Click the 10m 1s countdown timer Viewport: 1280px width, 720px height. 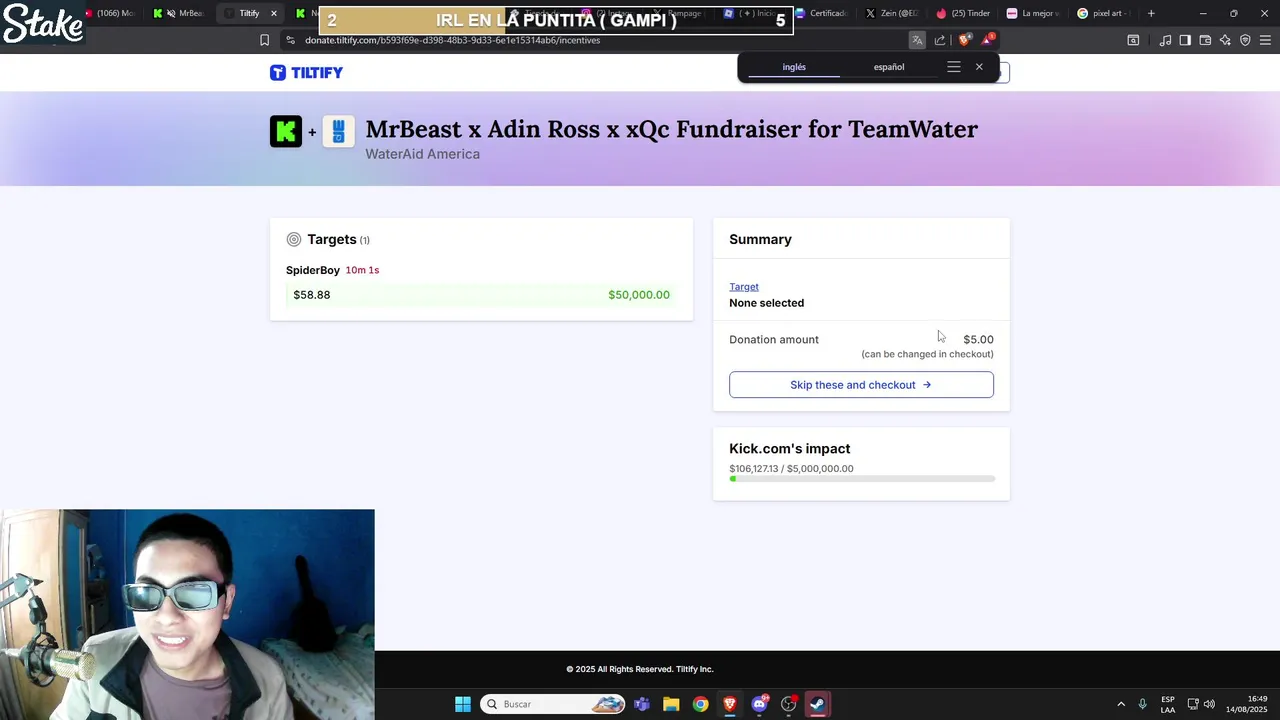pos(362,270)
